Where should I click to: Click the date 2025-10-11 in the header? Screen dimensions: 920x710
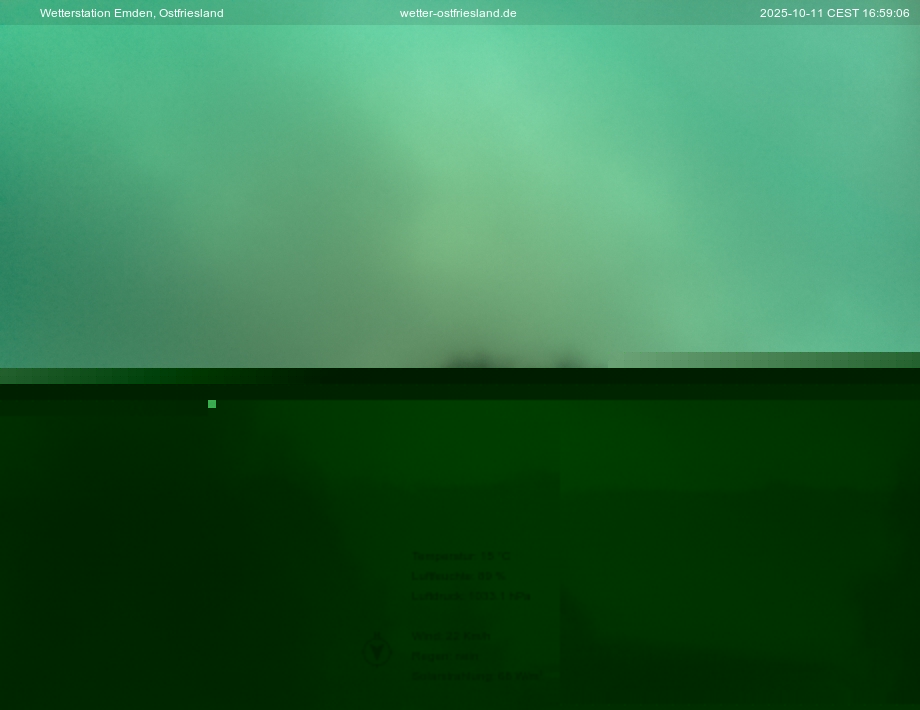pyautogui.click(x=790, y=13)
